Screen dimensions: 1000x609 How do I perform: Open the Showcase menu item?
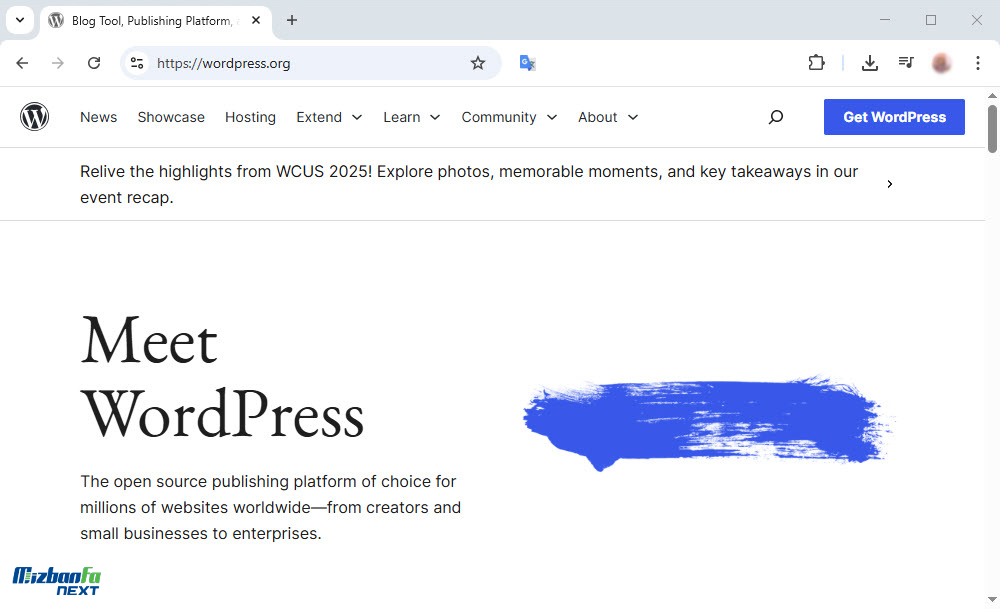171,117
